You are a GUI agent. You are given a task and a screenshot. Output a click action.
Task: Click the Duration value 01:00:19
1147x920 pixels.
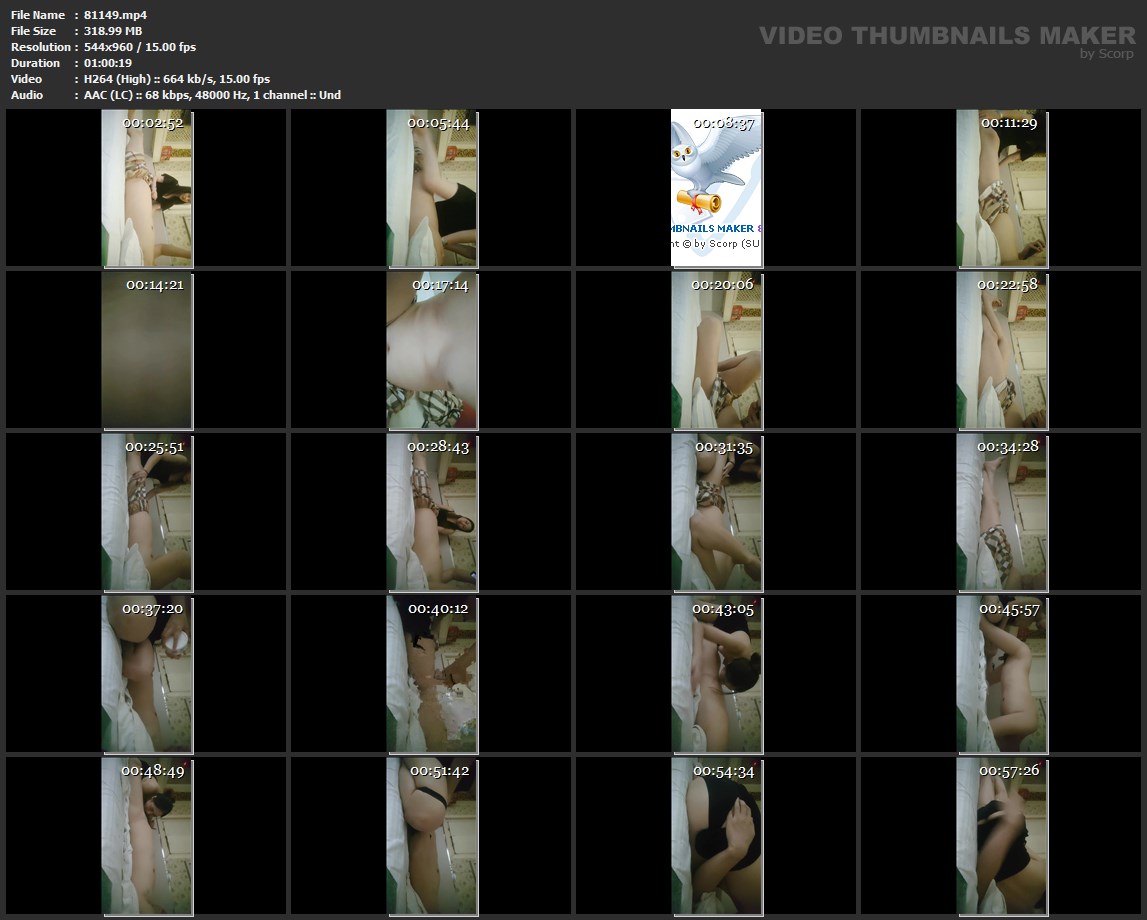pos(108,63)
